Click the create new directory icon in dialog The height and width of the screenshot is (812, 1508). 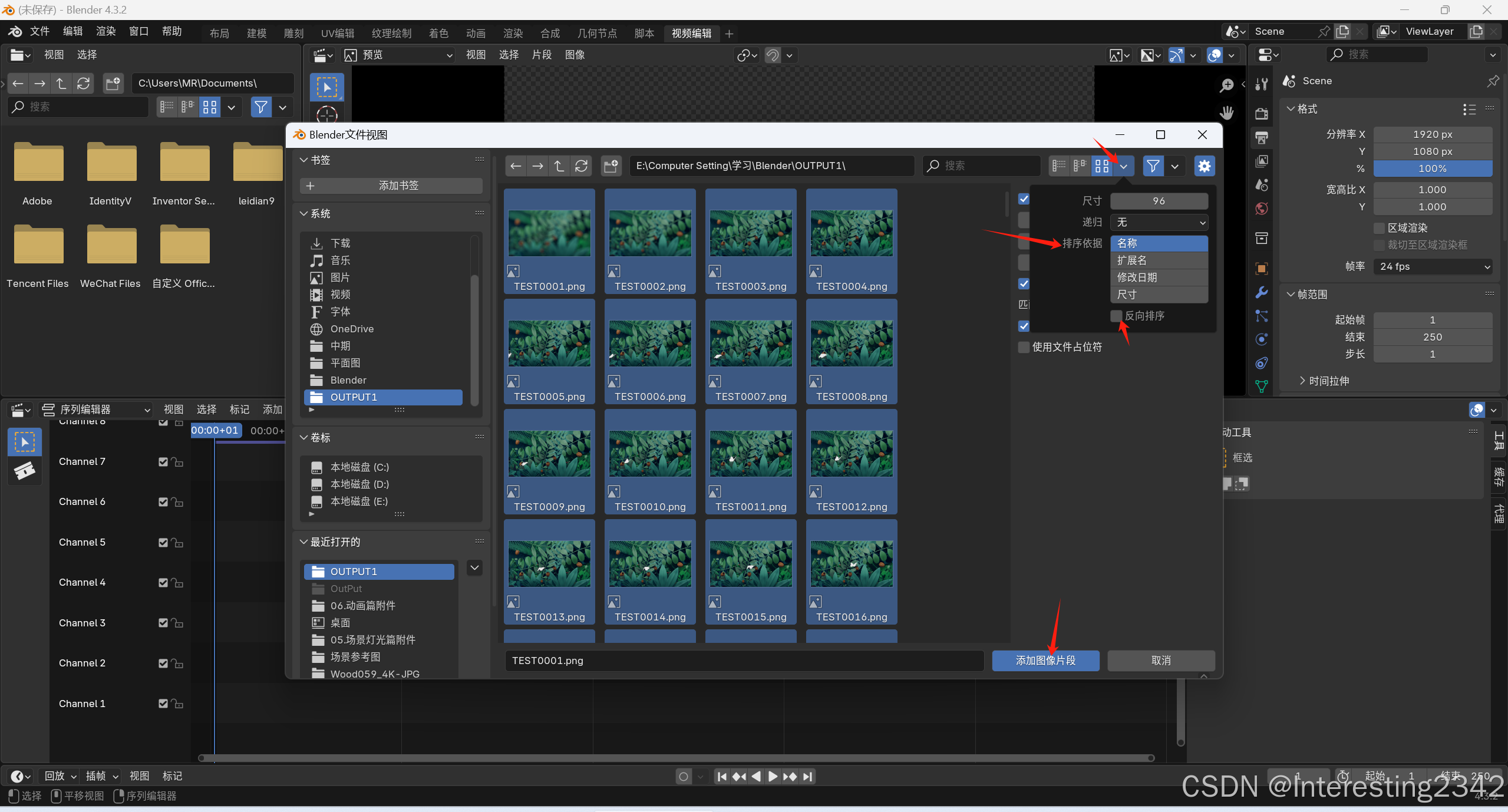coord(611,166)
